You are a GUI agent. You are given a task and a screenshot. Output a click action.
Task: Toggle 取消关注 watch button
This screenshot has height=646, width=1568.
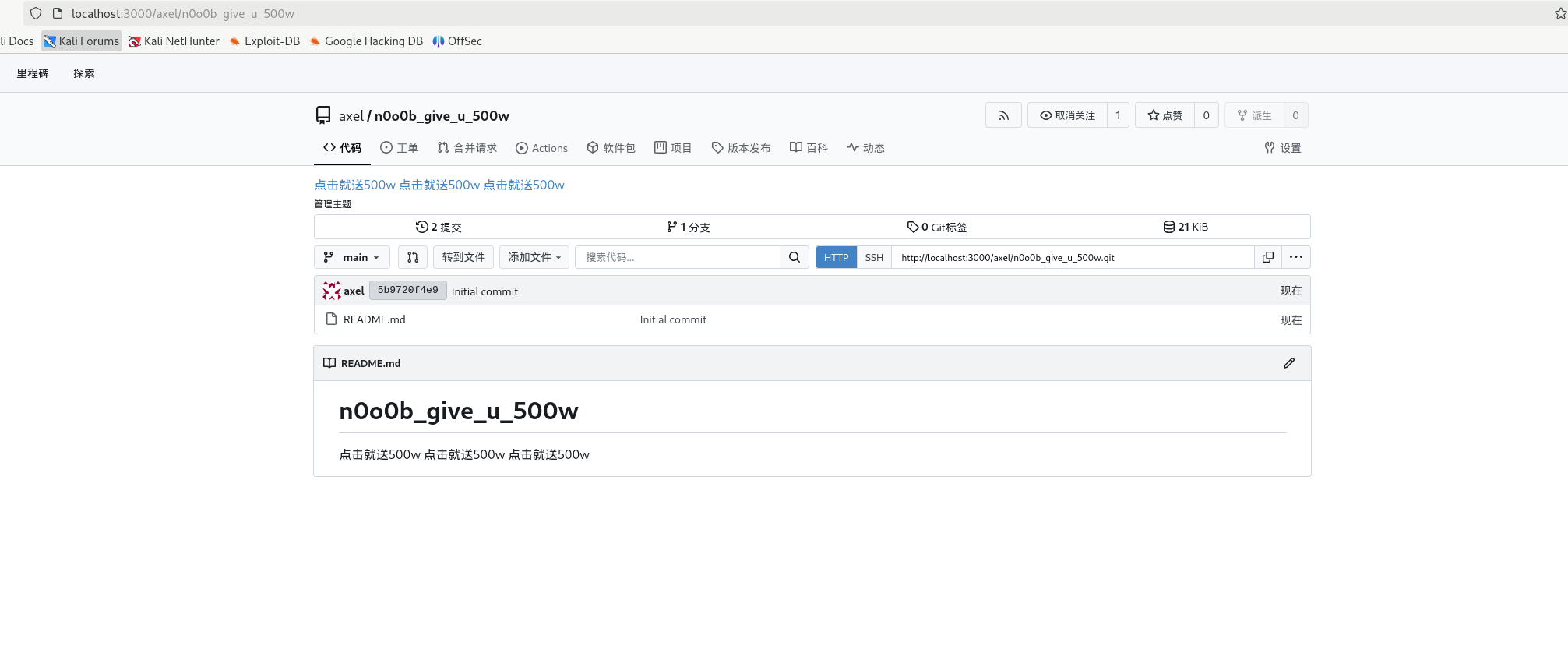click(x=1067, y=115)
